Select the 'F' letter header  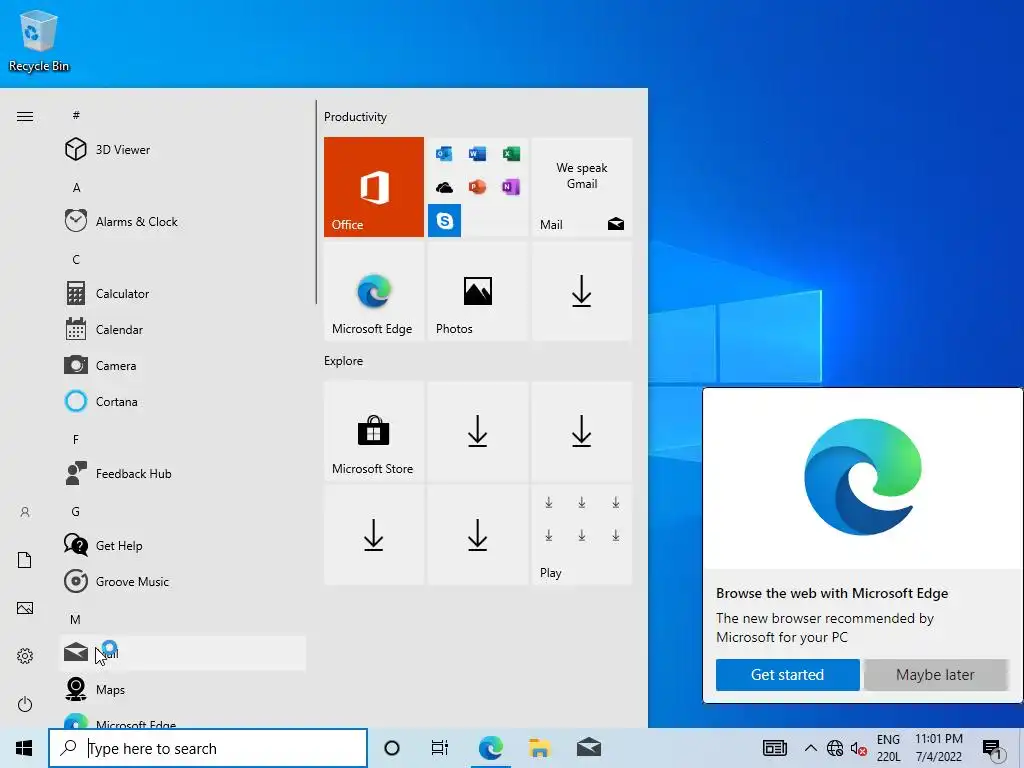pyautogui.click(x=76, y=440)
